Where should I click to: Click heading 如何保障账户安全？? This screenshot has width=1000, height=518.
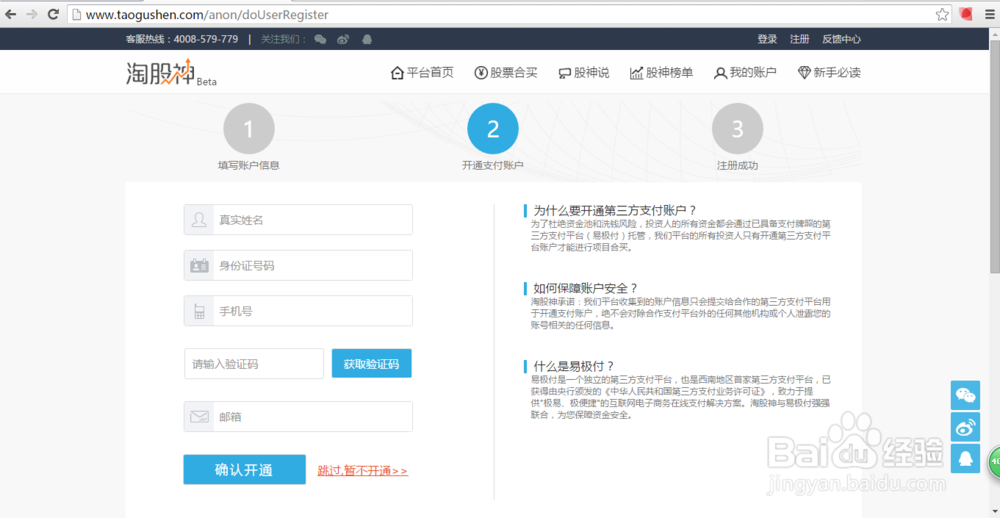pos(586,288)
